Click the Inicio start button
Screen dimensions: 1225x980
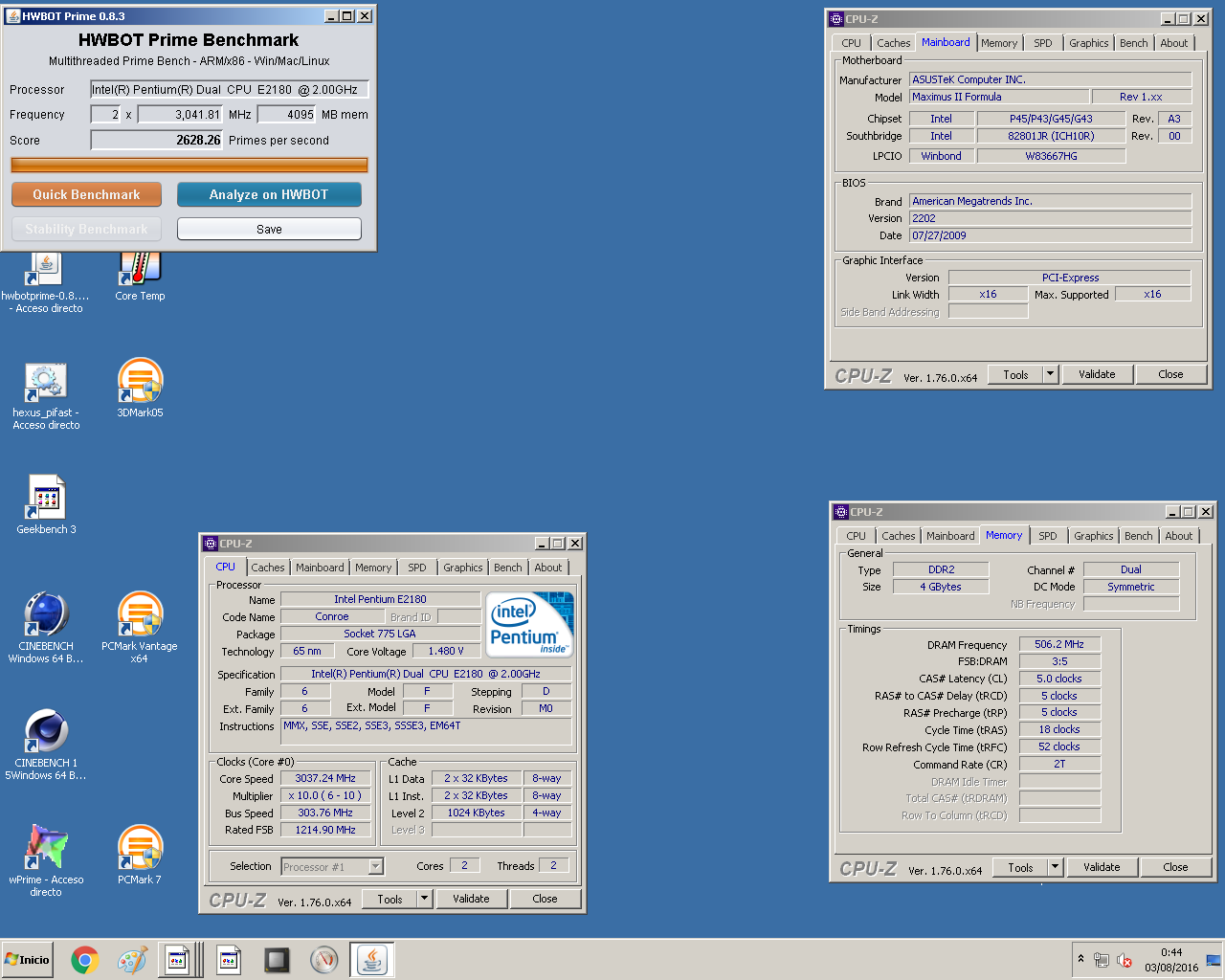pyautogui.click(x=28, y=960)
